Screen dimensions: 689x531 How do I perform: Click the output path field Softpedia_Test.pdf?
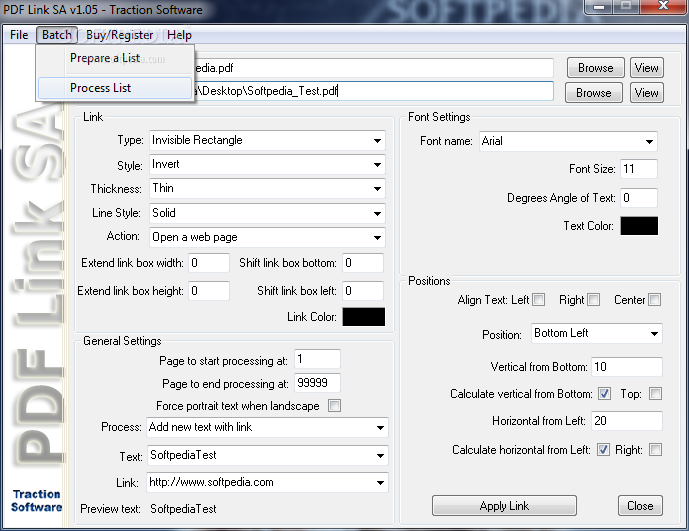pyautogui.click(x=374, y=91)
